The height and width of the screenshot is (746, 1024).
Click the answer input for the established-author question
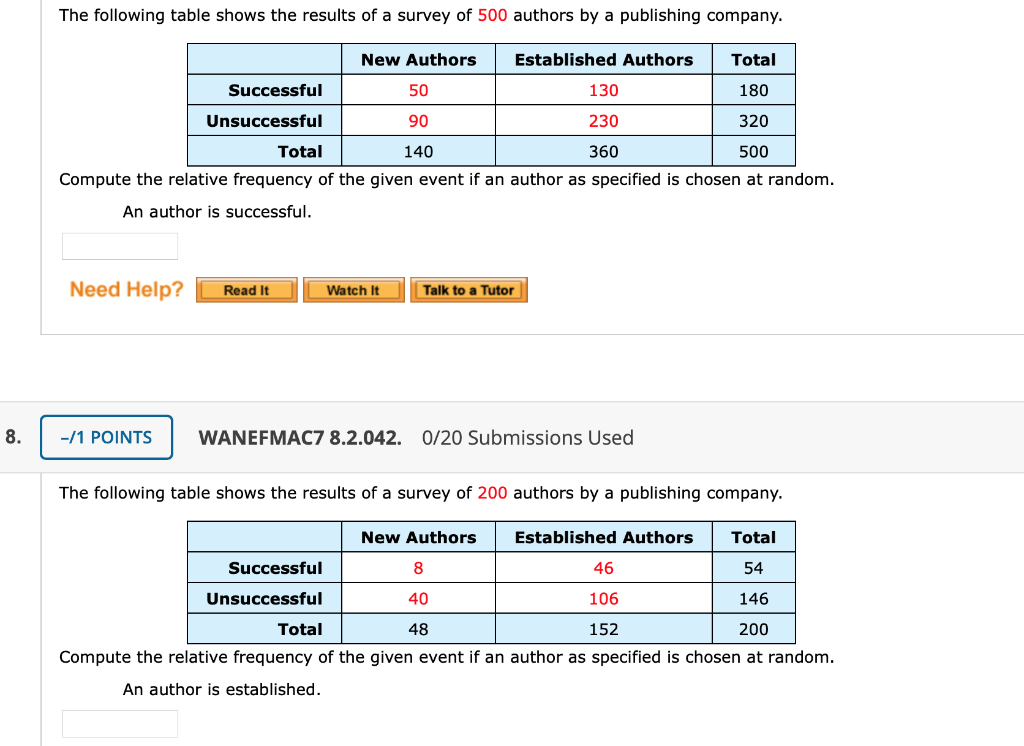(119, 723)
